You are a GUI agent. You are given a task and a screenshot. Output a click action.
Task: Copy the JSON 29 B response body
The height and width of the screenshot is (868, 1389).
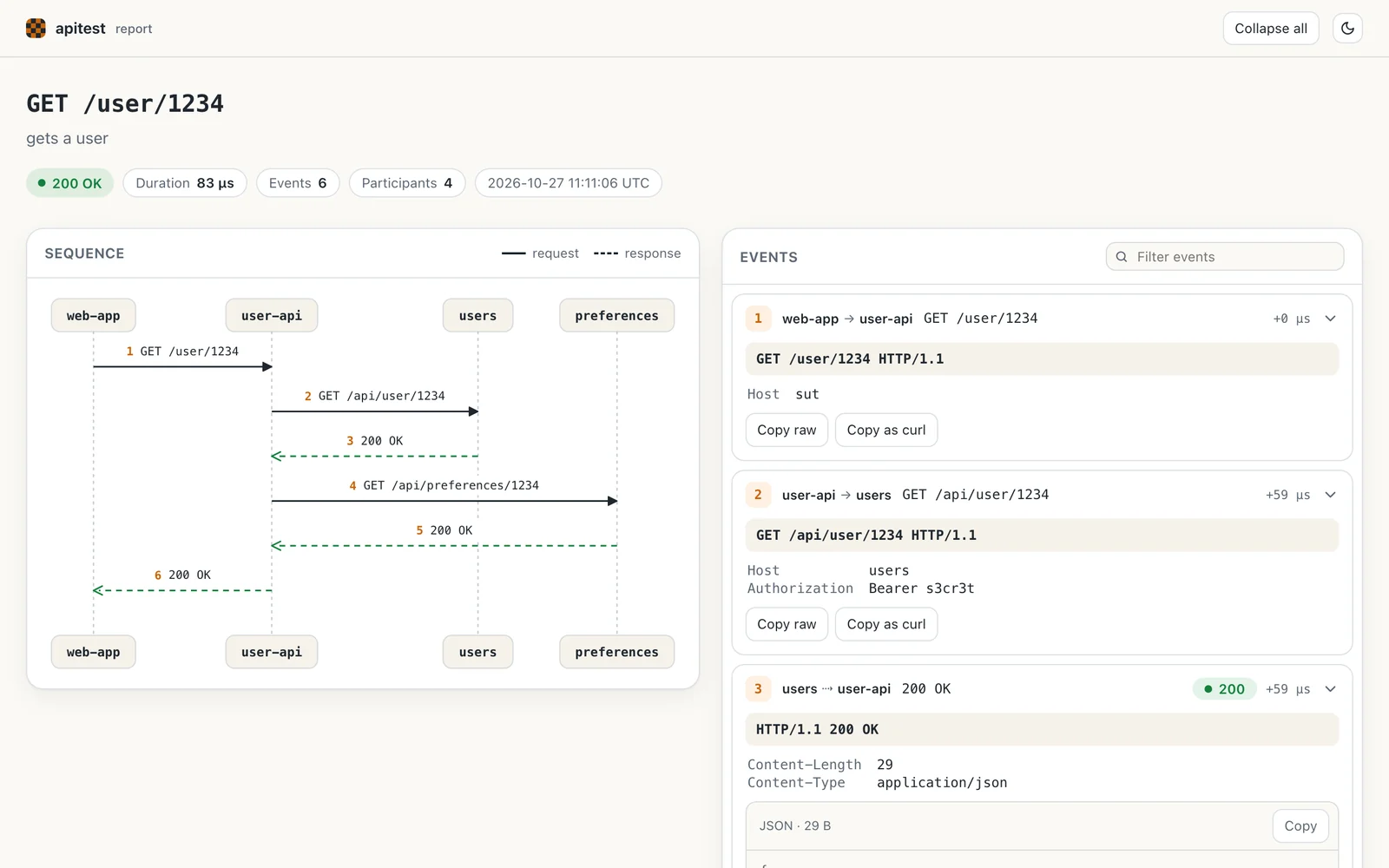pos(1300,826)
